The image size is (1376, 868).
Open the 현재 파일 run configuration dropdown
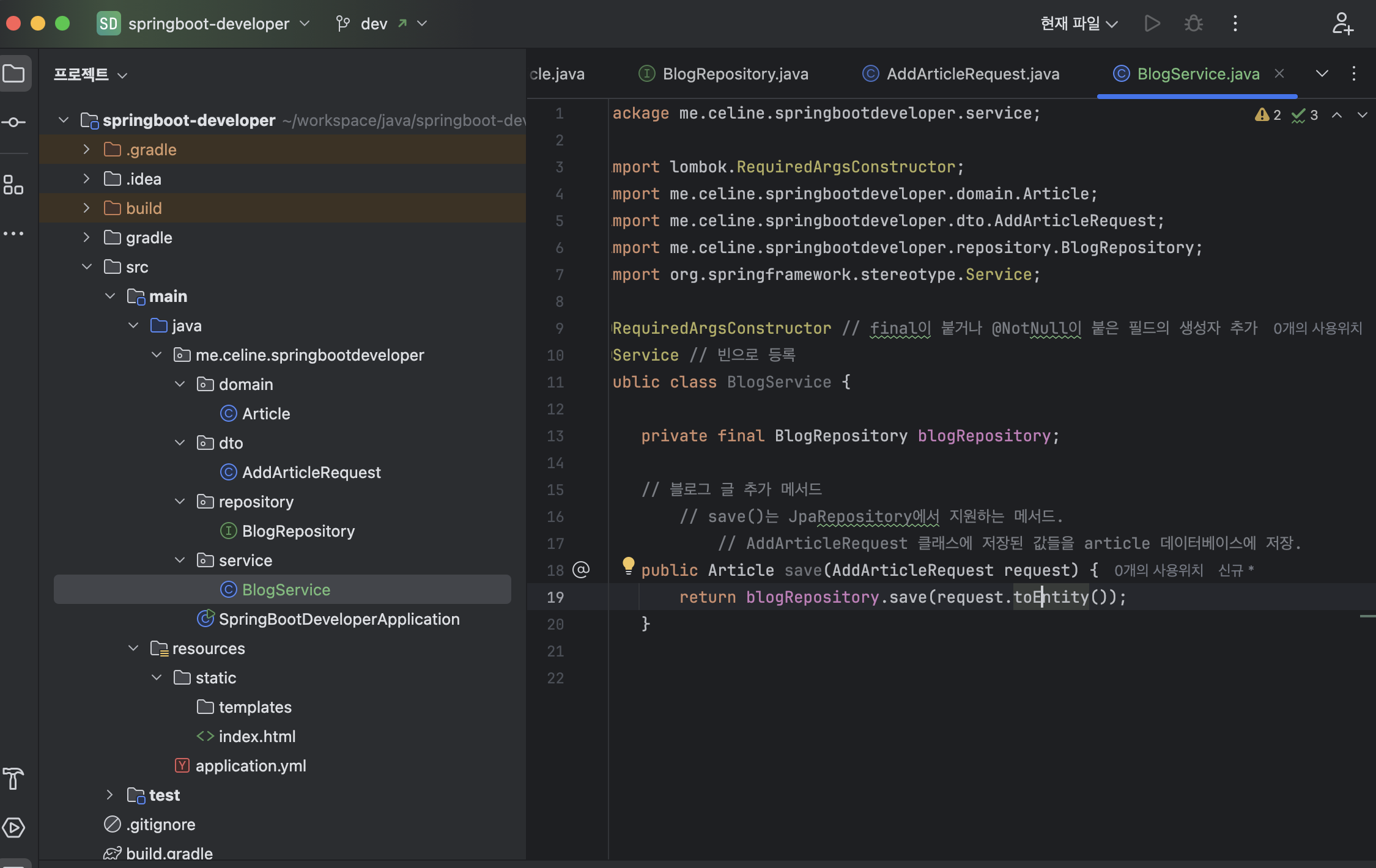(x=1079, y=24)
